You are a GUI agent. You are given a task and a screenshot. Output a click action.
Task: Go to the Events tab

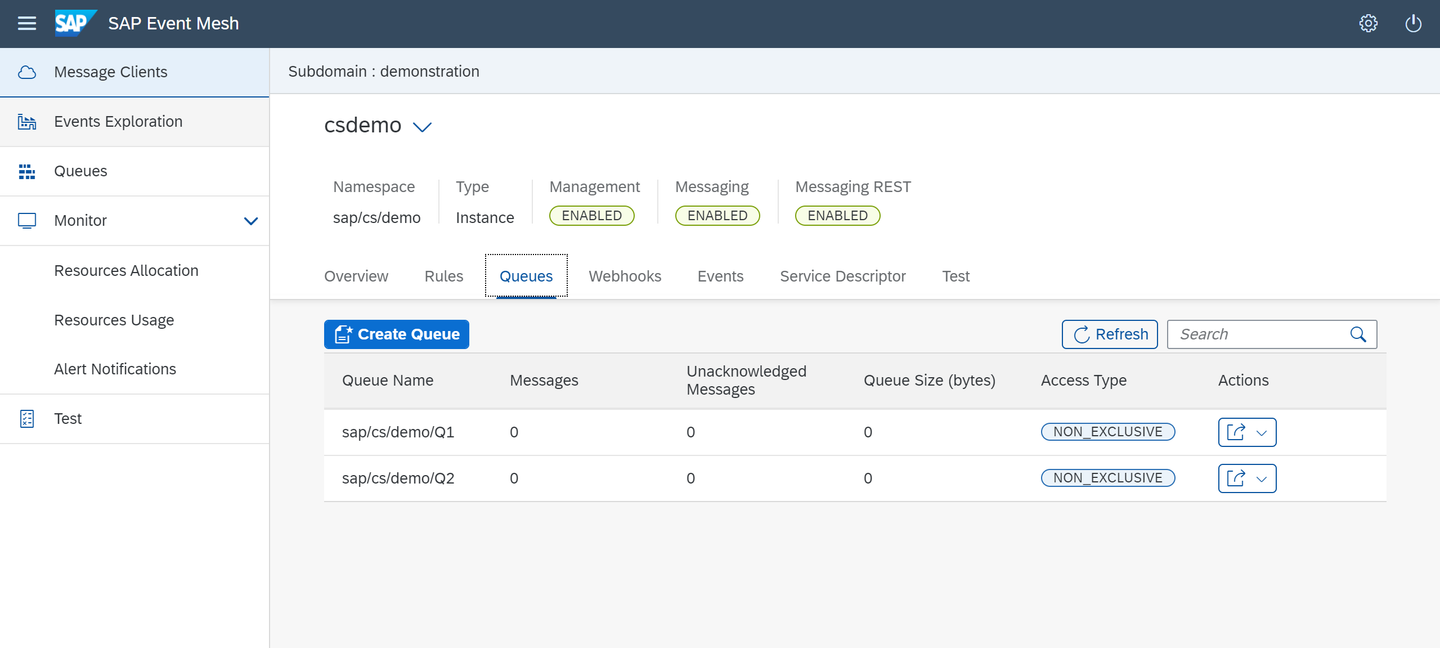pyautogui.click(x=720, y=276)
